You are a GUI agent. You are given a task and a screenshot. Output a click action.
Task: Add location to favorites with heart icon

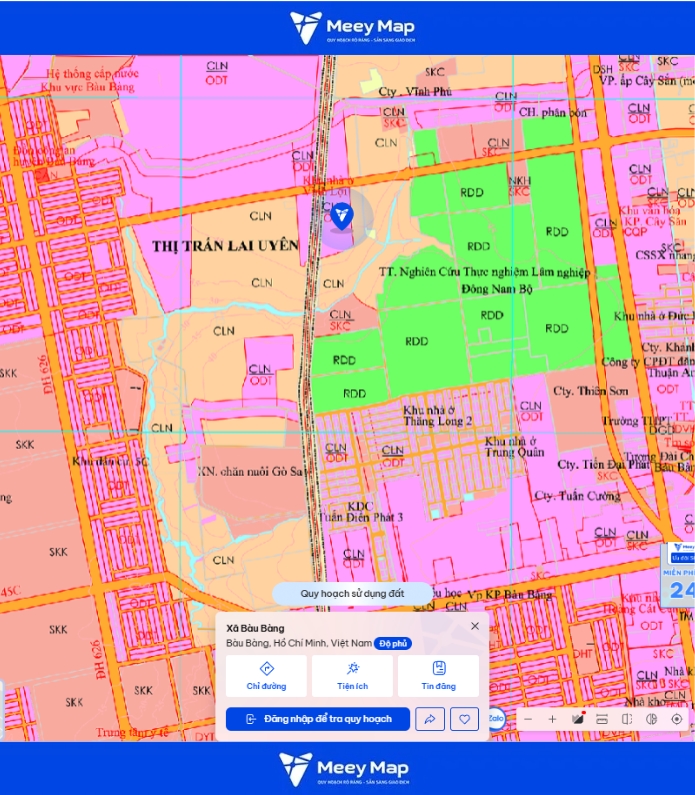click(464, 719)
